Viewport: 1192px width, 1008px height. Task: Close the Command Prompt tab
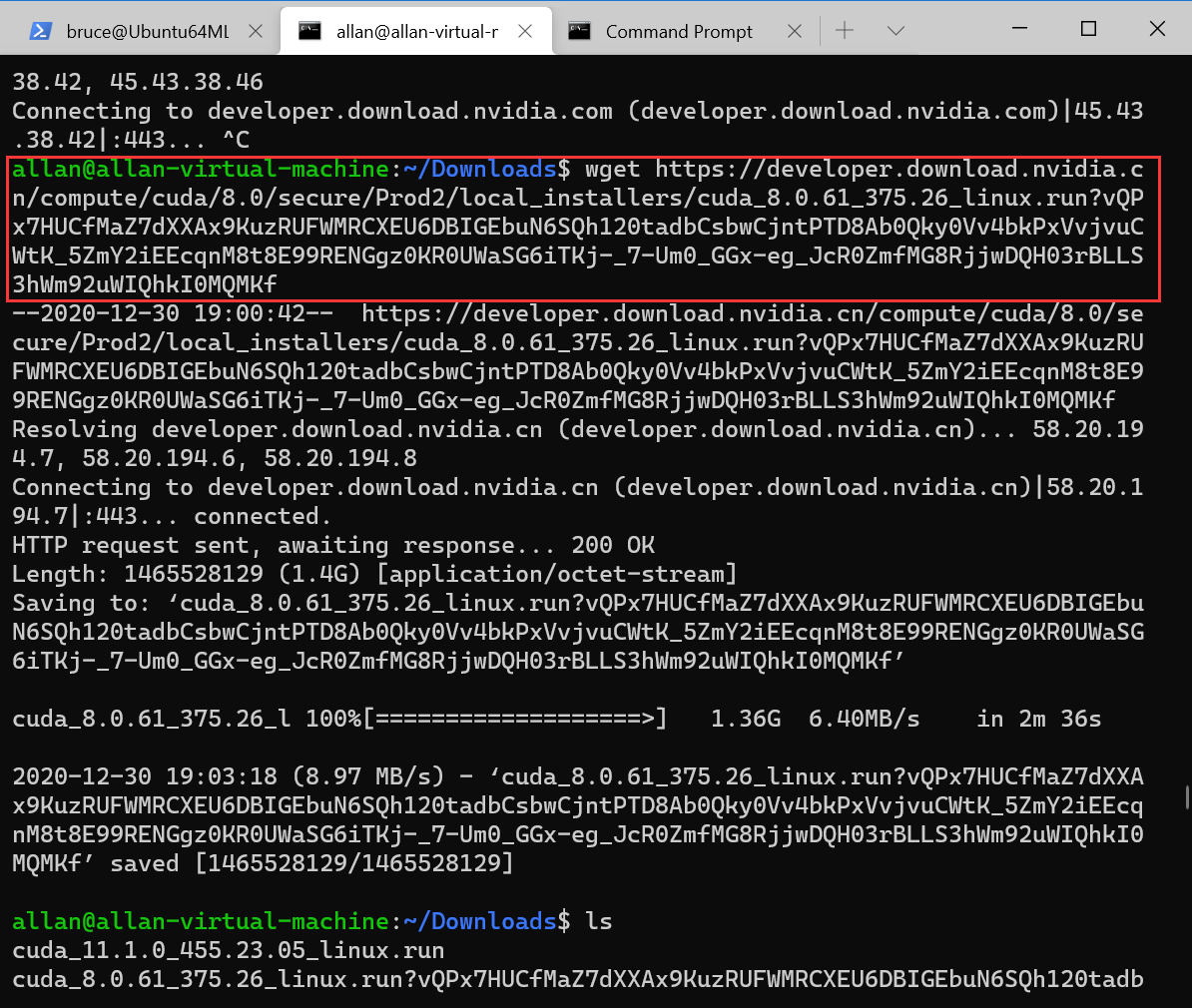click(x=795, y=31)
